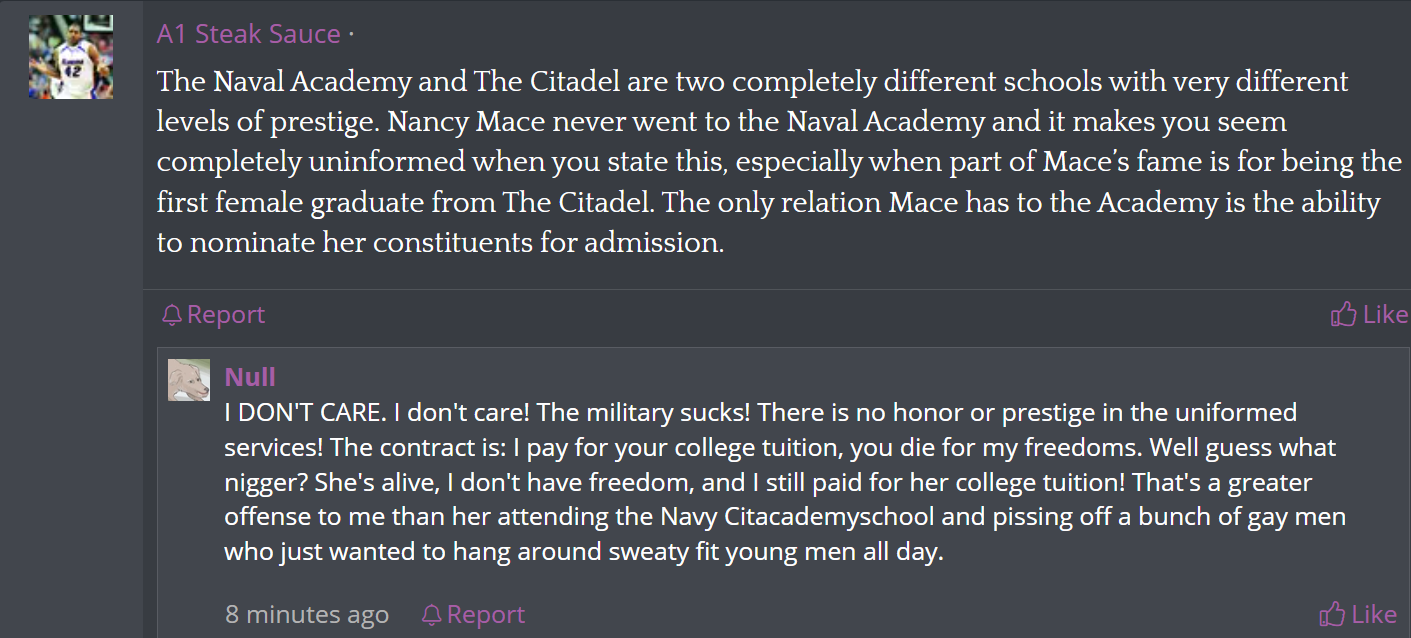Open the '8 minutes ago' timestamp permalink
1411x638 pixels.
(x=307, y=614)
